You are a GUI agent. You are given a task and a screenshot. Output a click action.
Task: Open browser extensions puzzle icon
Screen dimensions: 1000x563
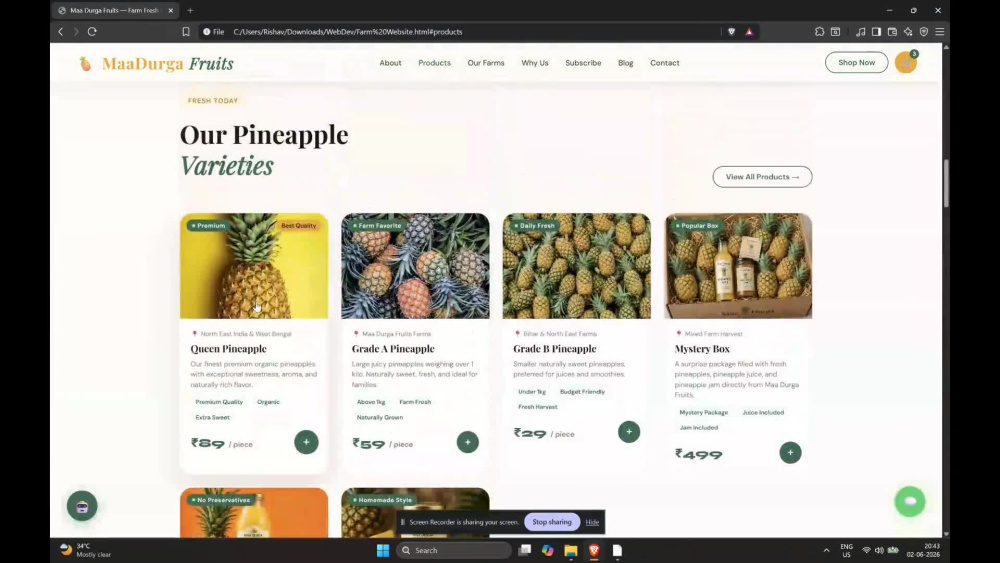[820, 31]
